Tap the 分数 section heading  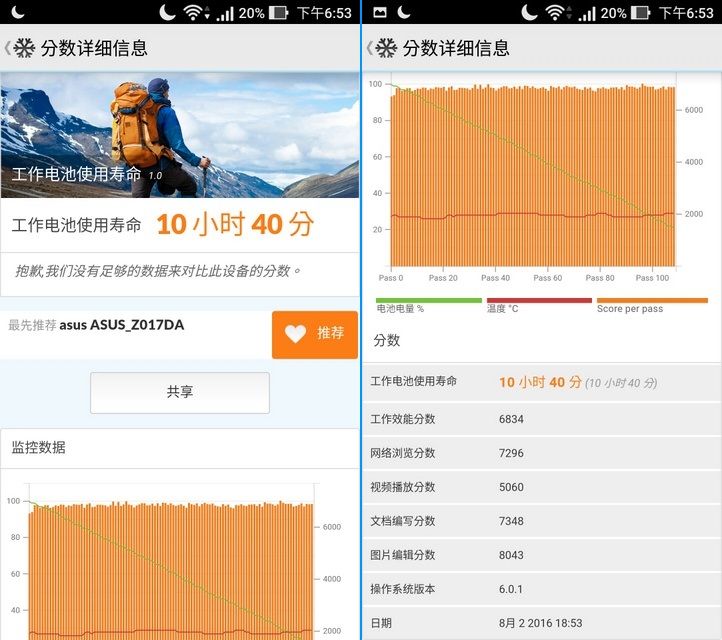pyautogui.click(x=387, y=341)
